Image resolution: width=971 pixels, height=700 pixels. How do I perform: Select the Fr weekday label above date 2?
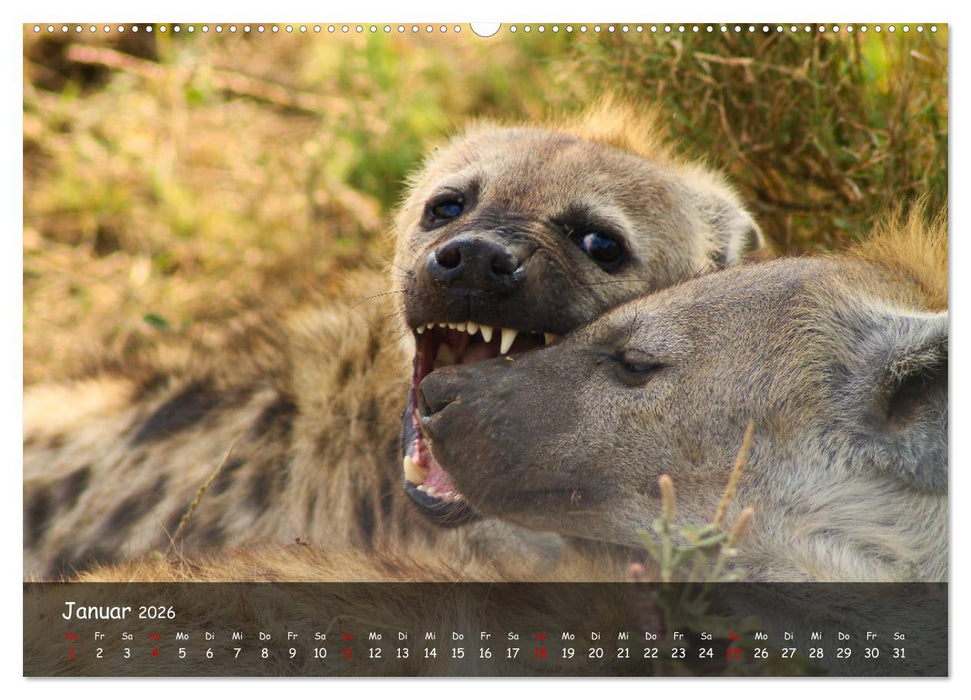coord(98,636)
